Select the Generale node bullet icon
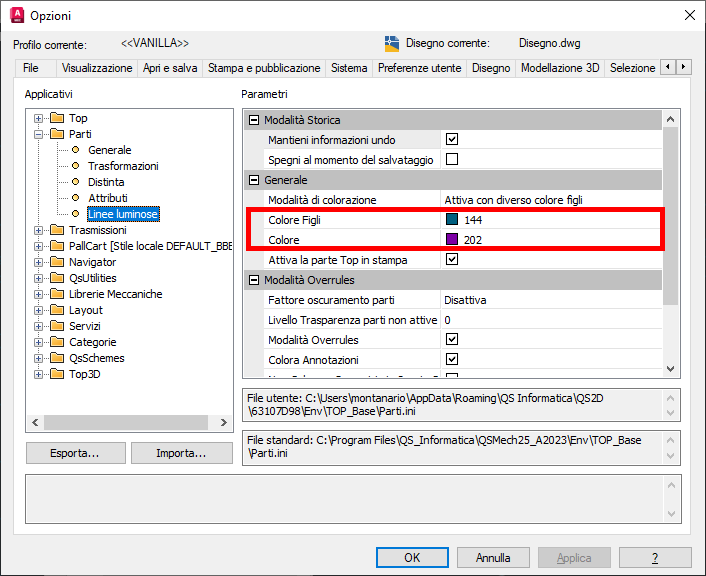The image size is (706, 576). click(75, 150)
